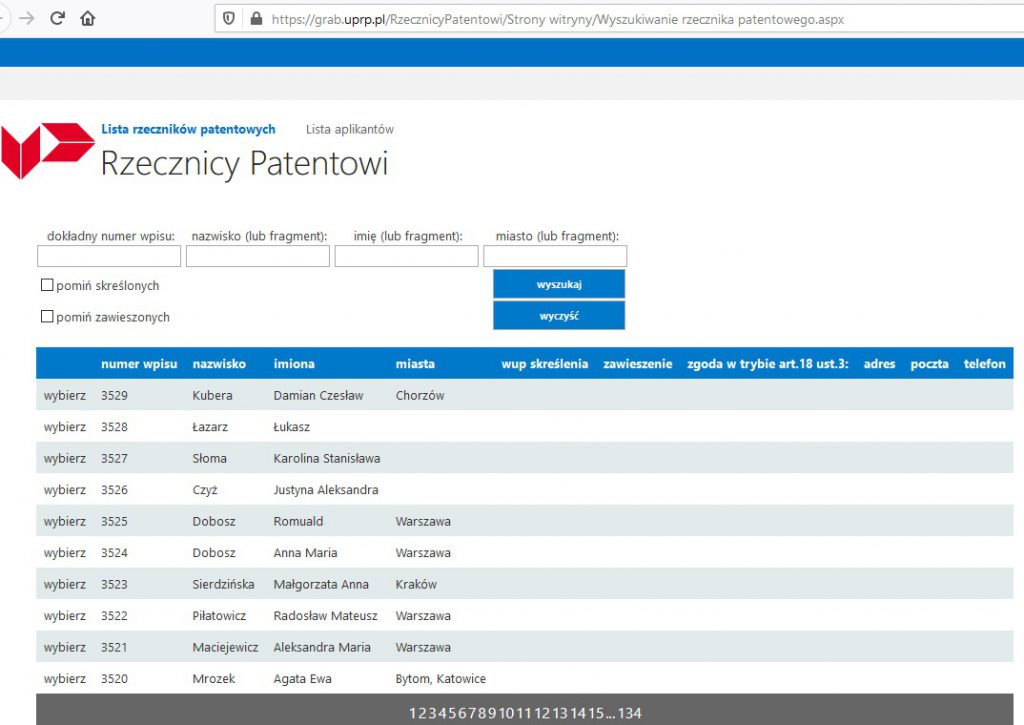Click name cell Agata Ewa

(302, 679)
